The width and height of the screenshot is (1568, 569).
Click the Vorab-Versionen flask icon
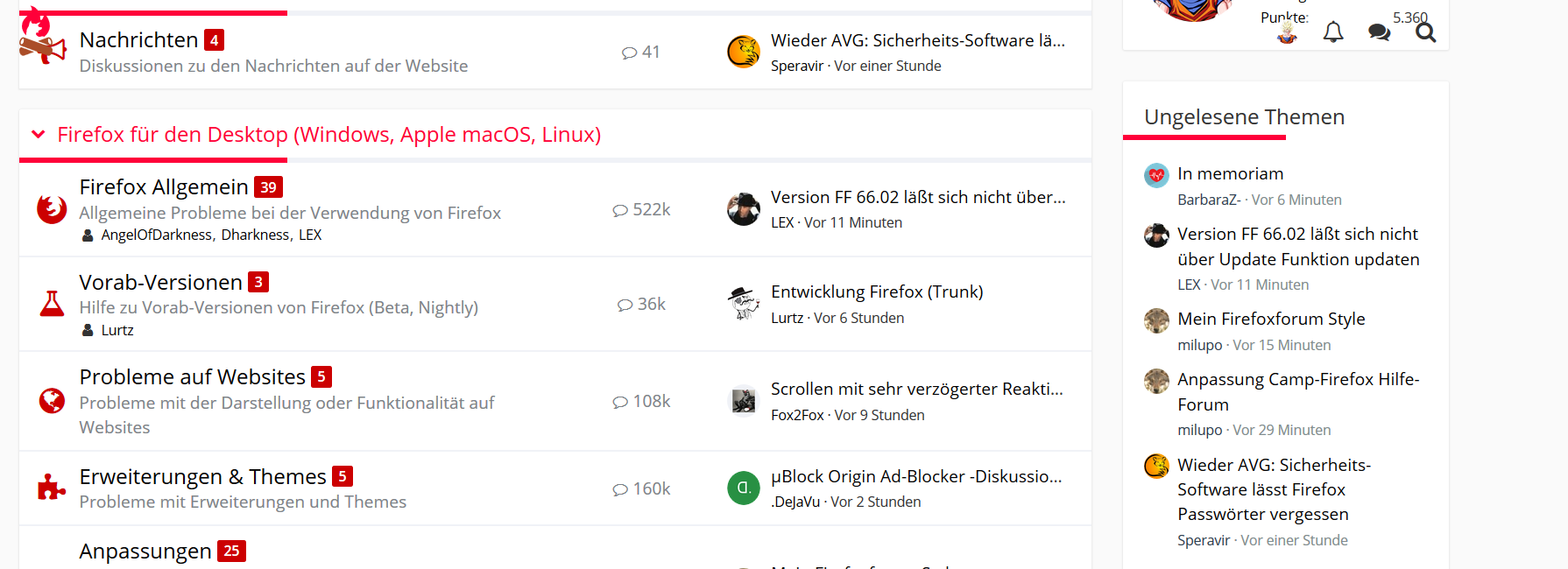pos(52,304)
